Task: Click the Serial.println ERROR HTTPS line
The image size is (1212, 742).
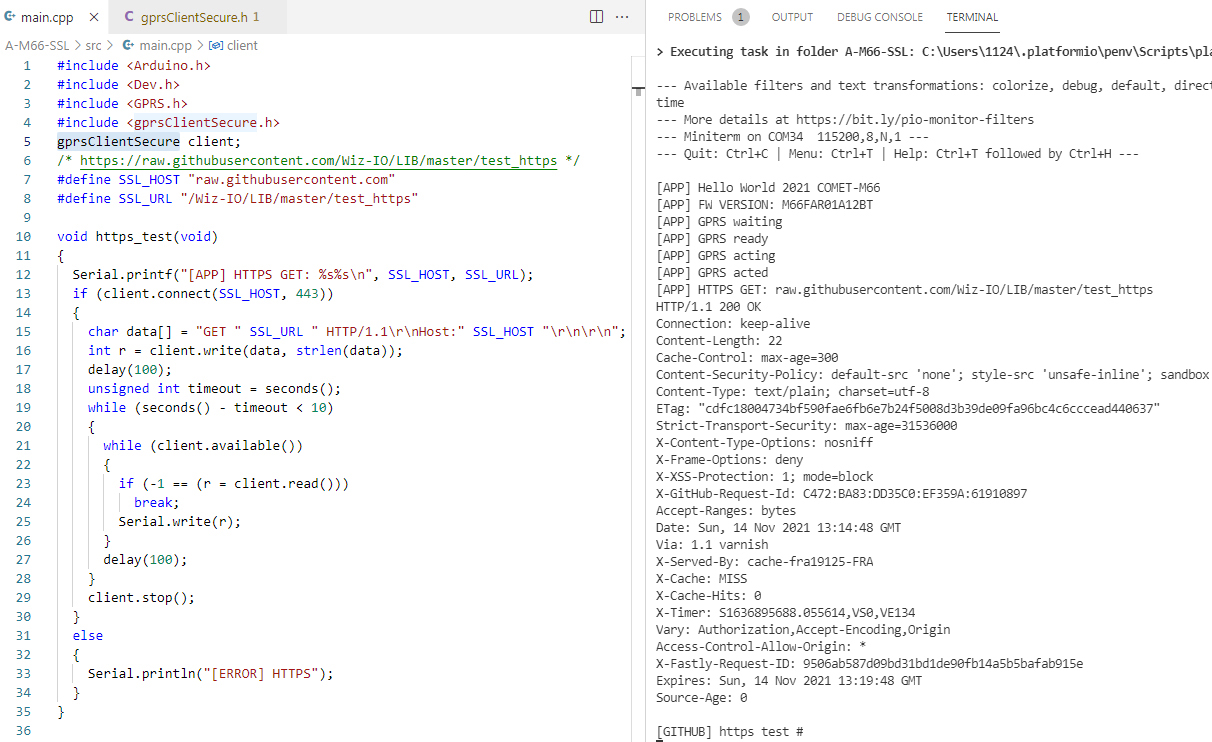Action: click(x=211, y=673)
